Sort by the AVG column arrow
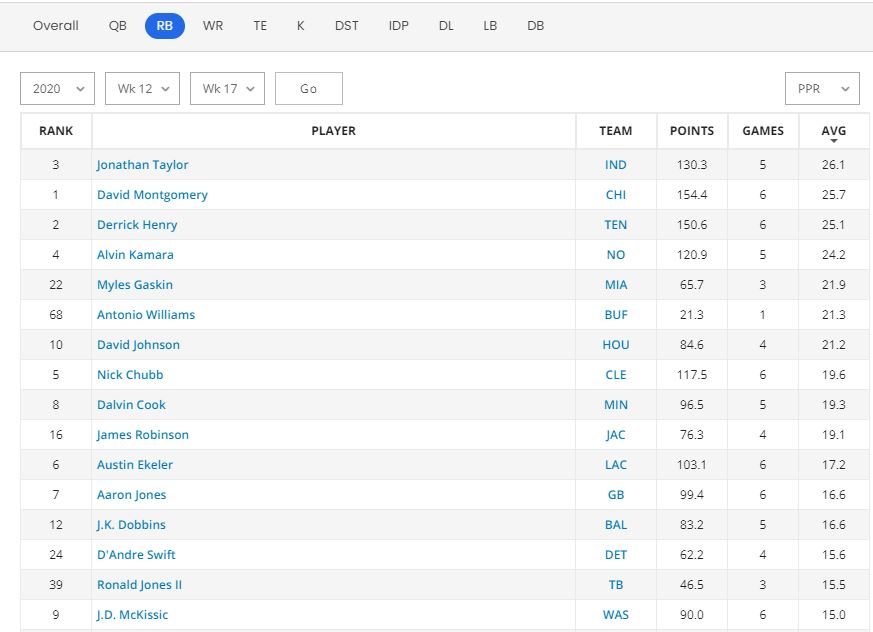The height and width of the screenshot is (632, 873). pyautogui.click(x=833, y=141)
